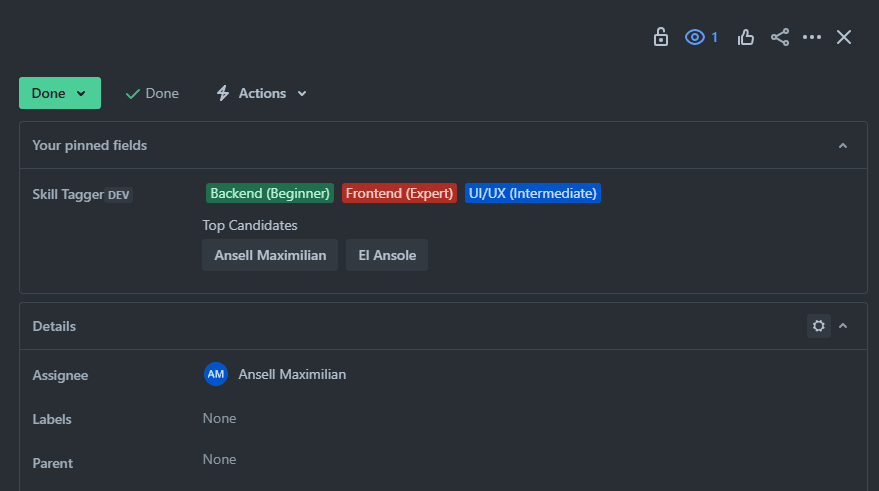The height and width of the screenshot is (491, 879).
Task: Click the UI/UX (Intermediate) blue tag
Action: [x=533, y=193]
